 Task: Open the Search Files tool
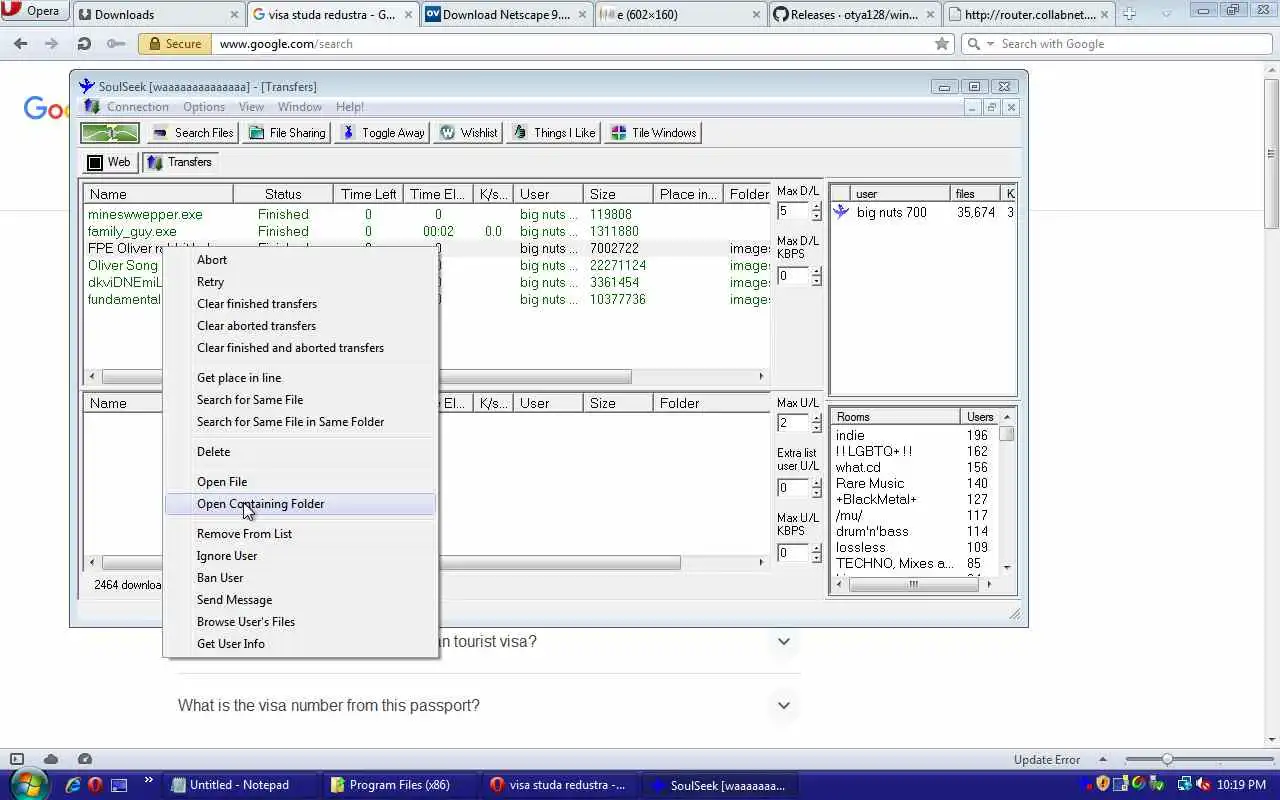coord(193,133)
